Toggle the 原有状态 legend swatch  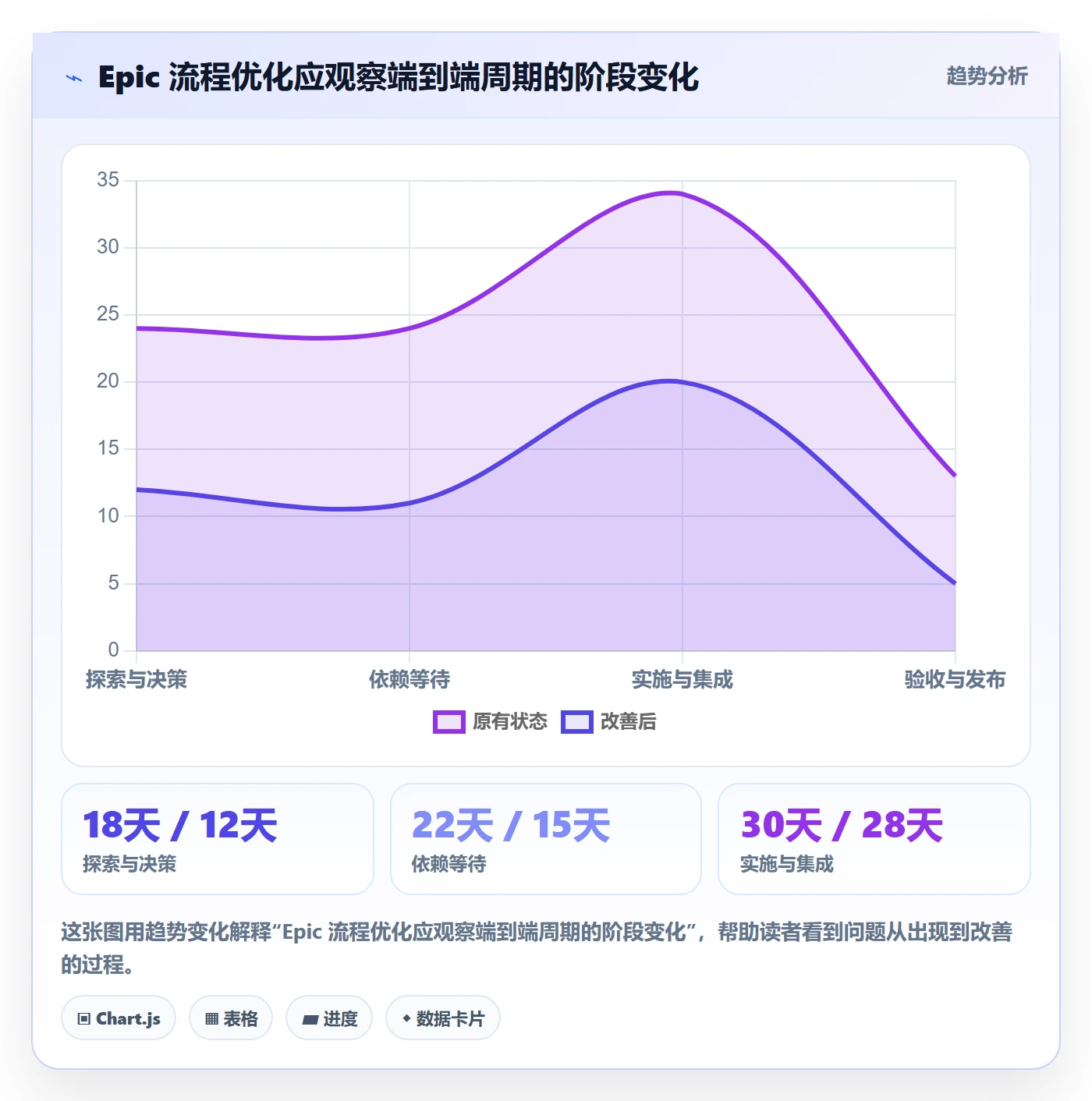(x=449, y=722)
